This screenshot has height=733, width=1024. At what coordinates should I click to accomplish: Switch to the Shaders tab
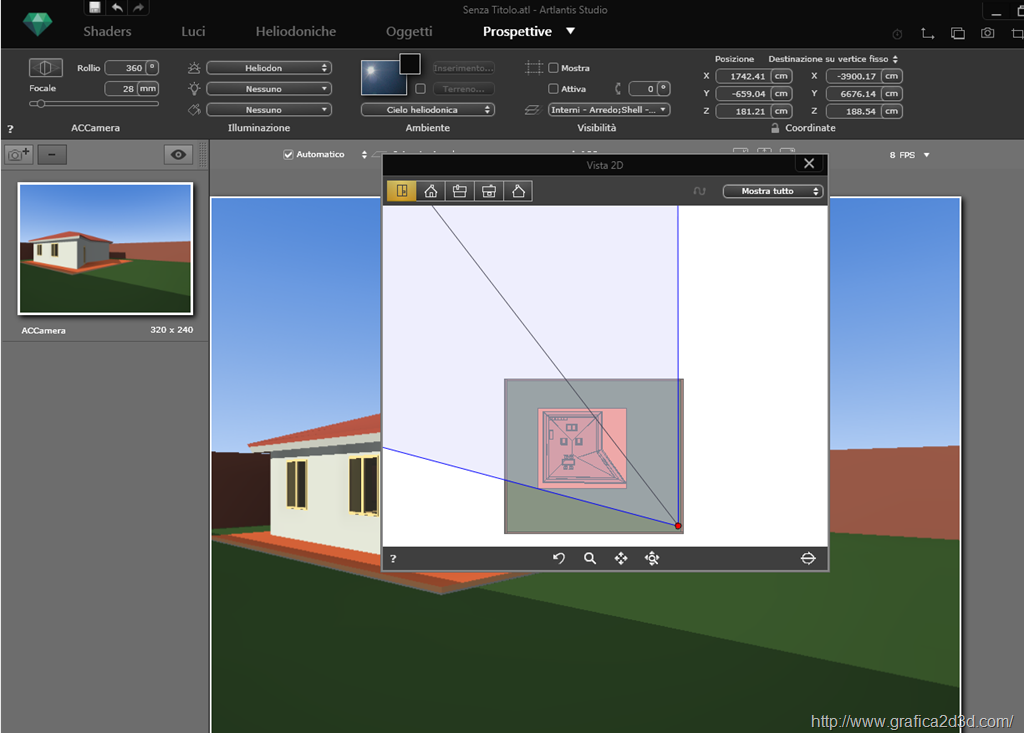107,32
